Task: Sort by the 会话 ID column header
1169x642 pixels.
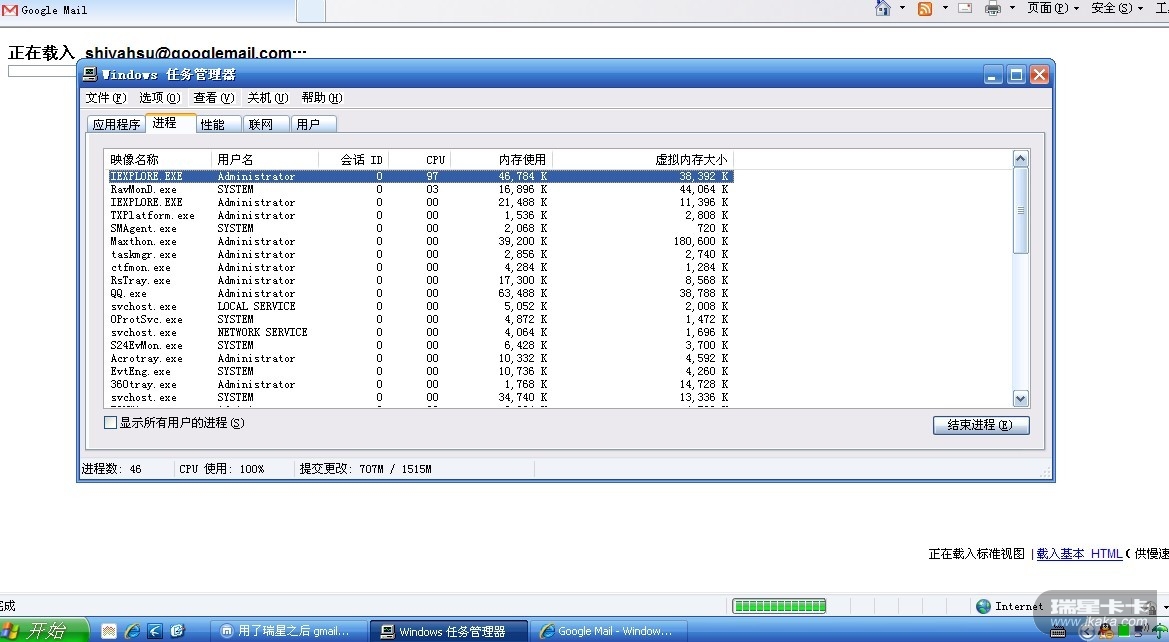Action: 353,160
